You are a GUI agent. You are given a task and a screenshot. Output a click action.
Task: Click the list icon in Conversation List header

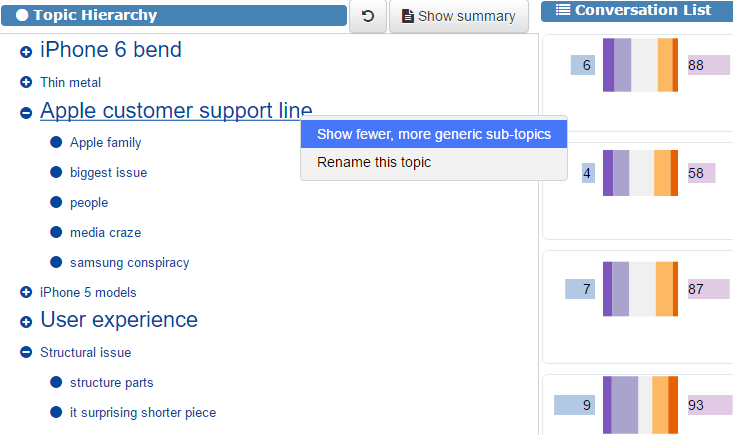click(563, 10)
